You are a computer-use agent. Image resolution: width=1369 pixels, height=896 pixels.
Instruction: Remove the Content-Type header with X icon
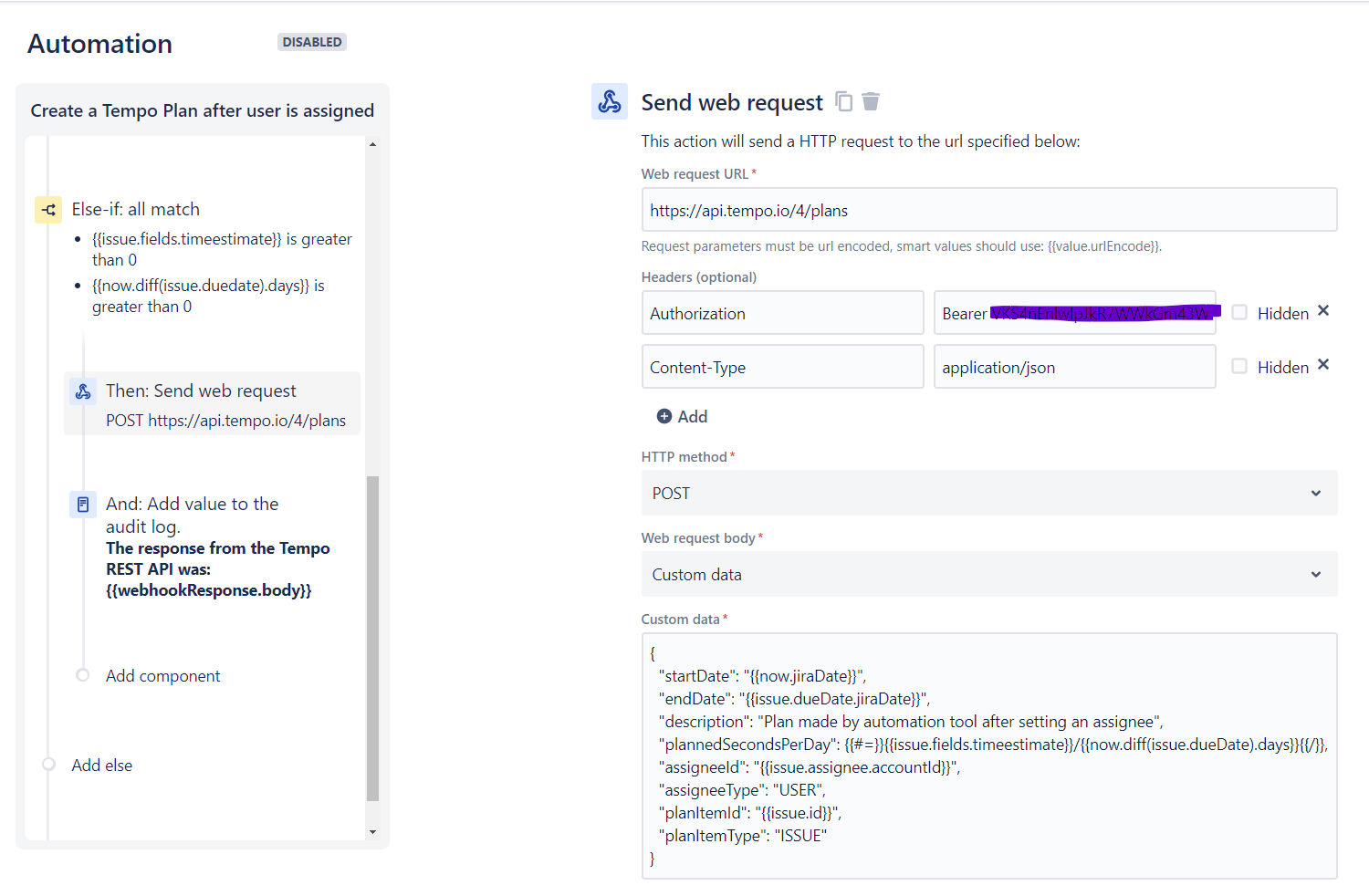1323,365
